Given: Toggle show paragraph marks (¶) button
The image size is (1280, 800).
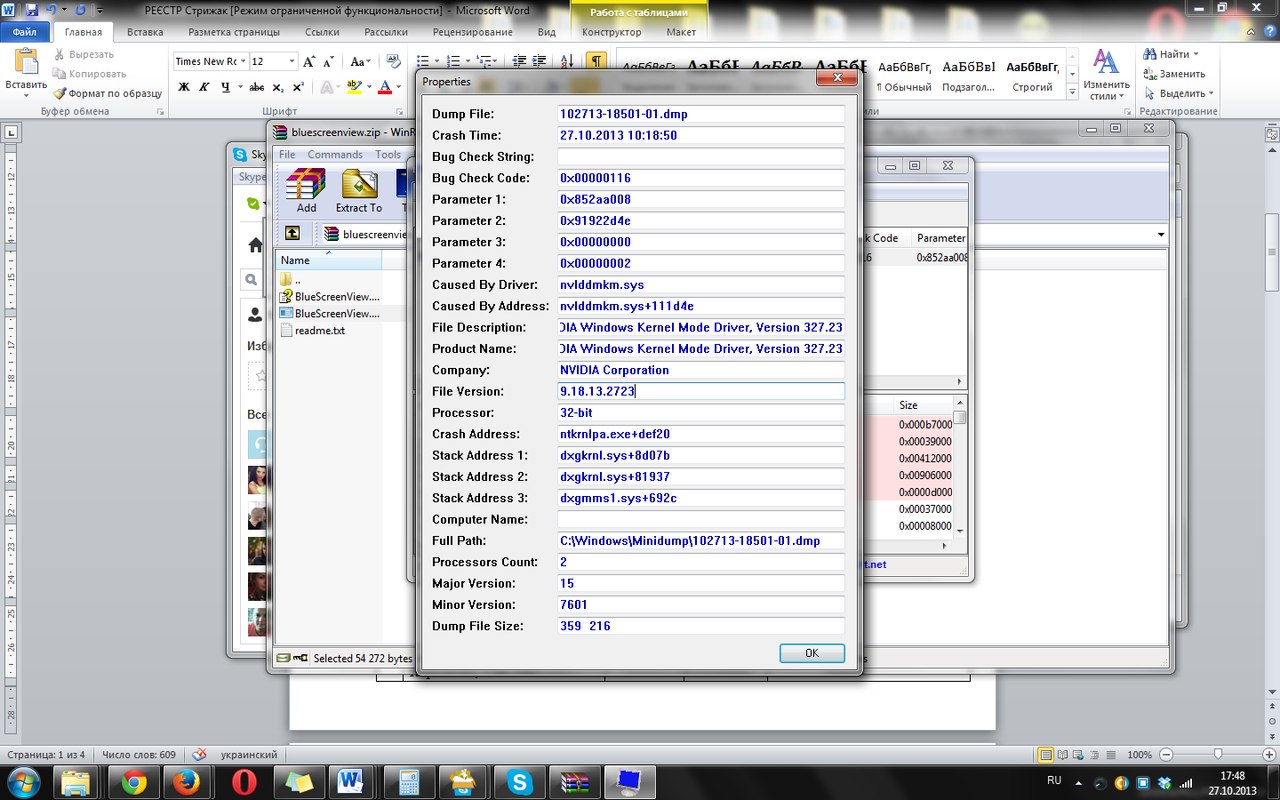Looking at the screenshot, I should coord(596,61).
